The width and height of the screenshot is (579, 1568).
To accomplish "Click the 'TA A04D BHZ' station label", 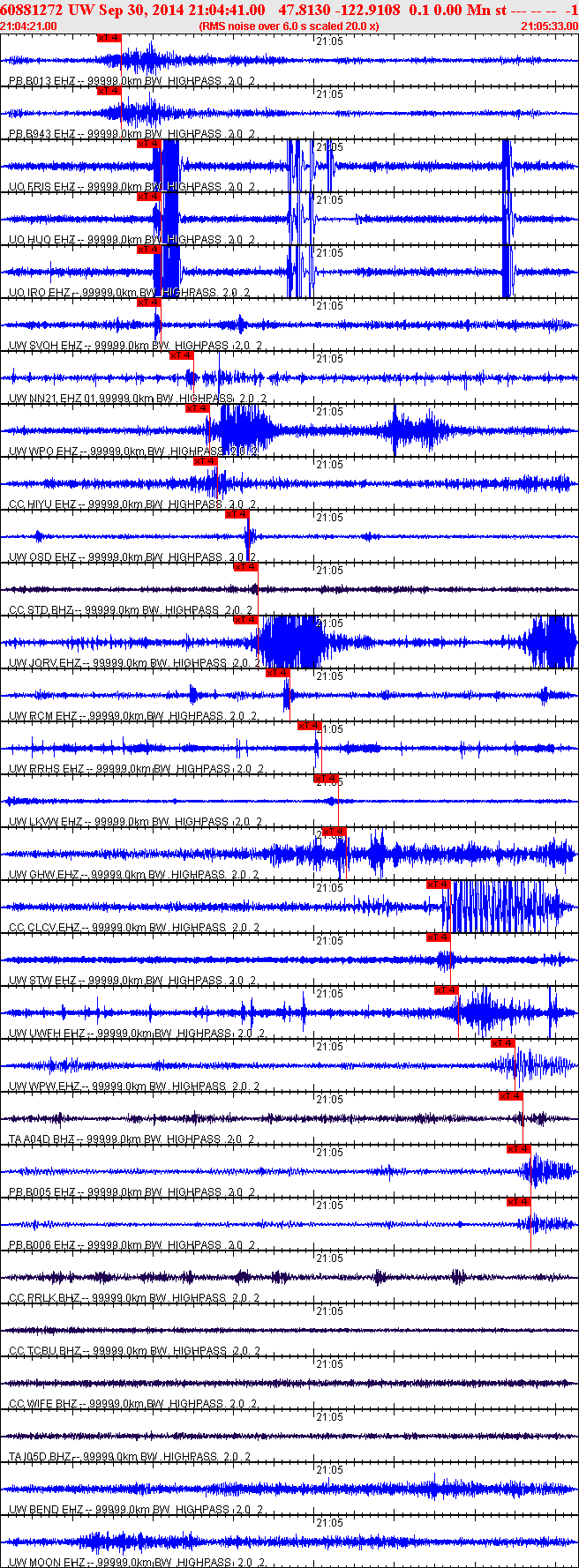I will (41, 1139).
